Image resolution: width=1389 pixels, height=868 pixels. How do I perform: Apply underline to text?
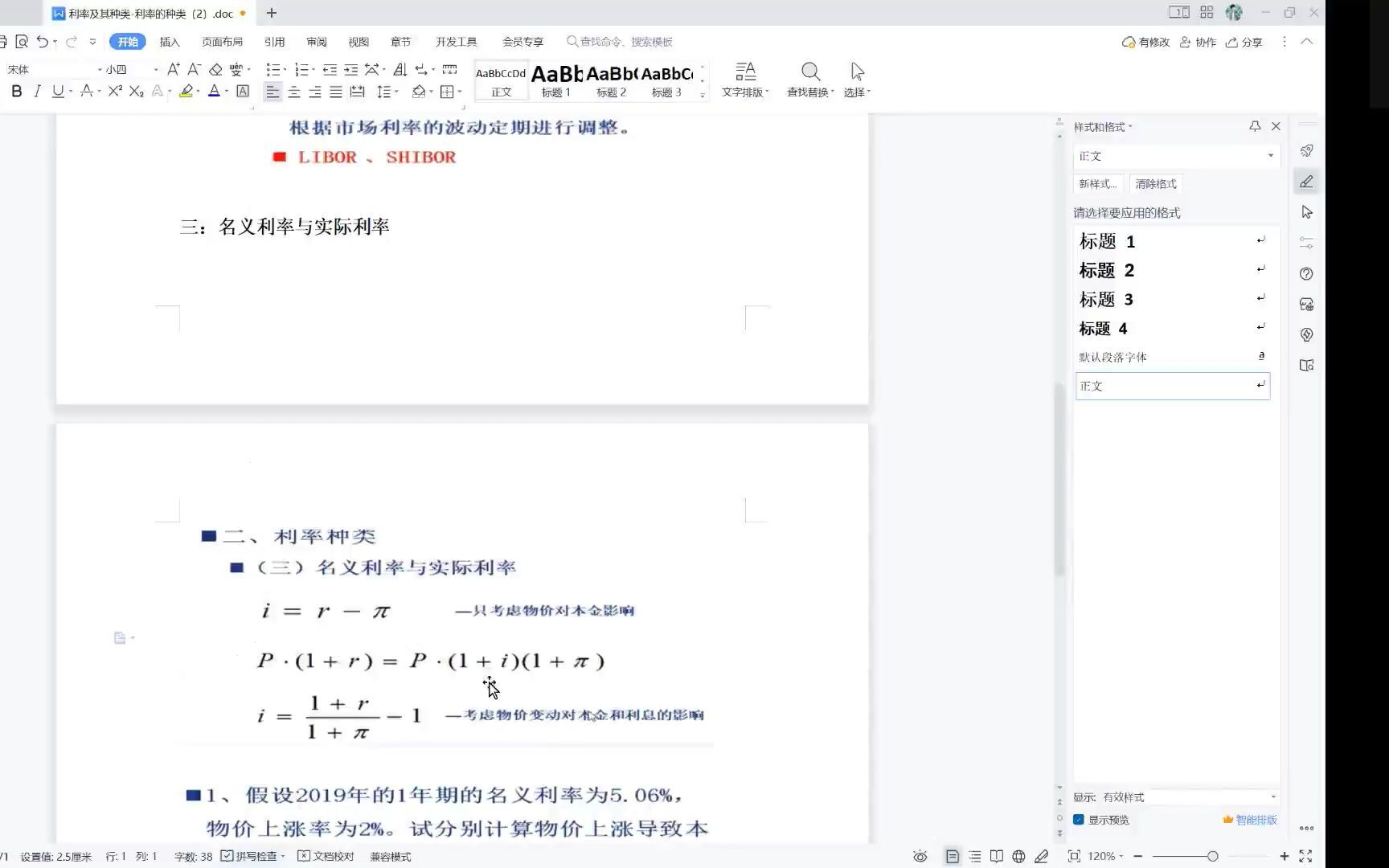tap(58, 92)
